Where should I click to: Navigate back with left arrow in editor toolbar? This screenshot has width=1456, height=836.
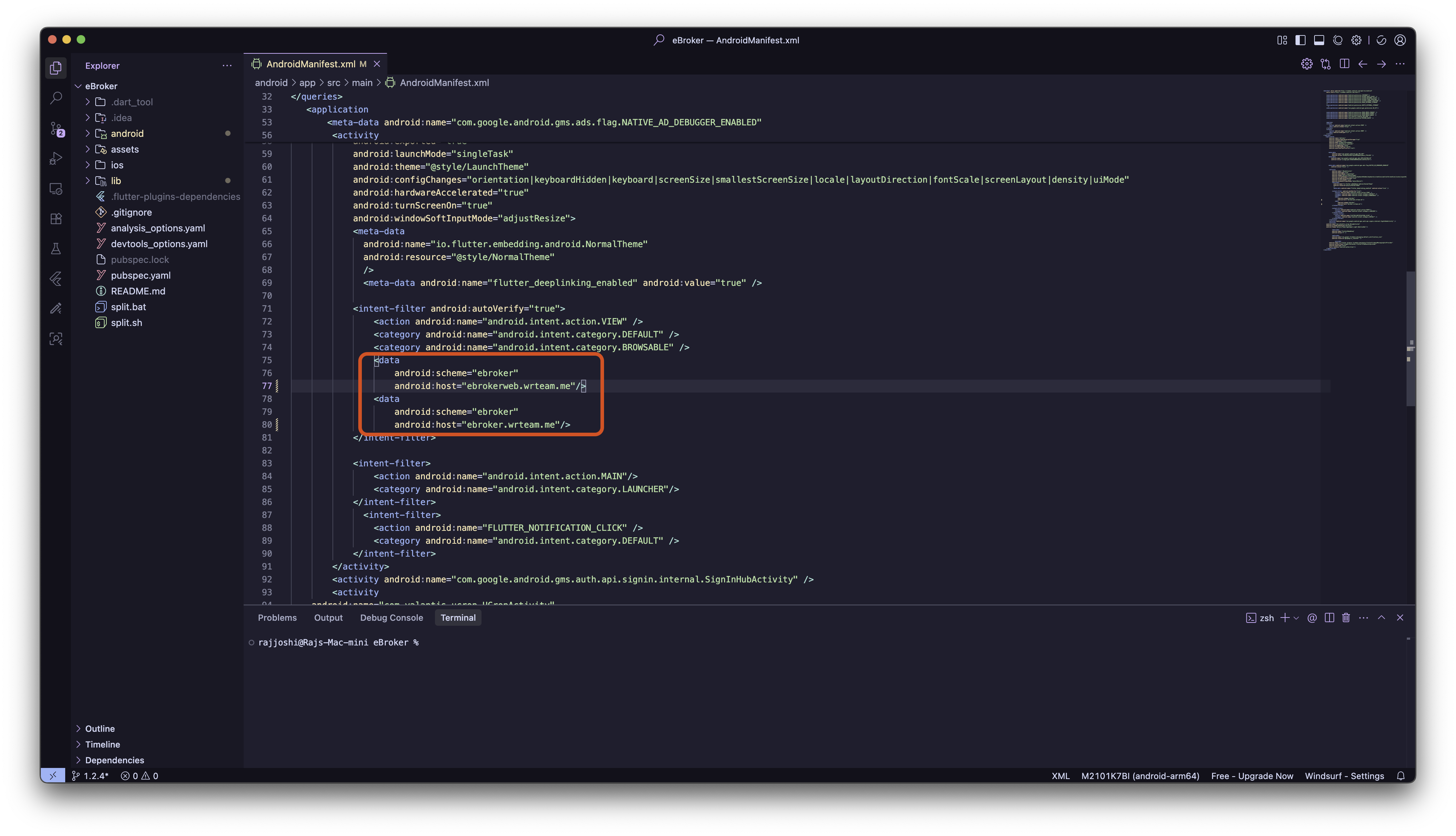1363,64
